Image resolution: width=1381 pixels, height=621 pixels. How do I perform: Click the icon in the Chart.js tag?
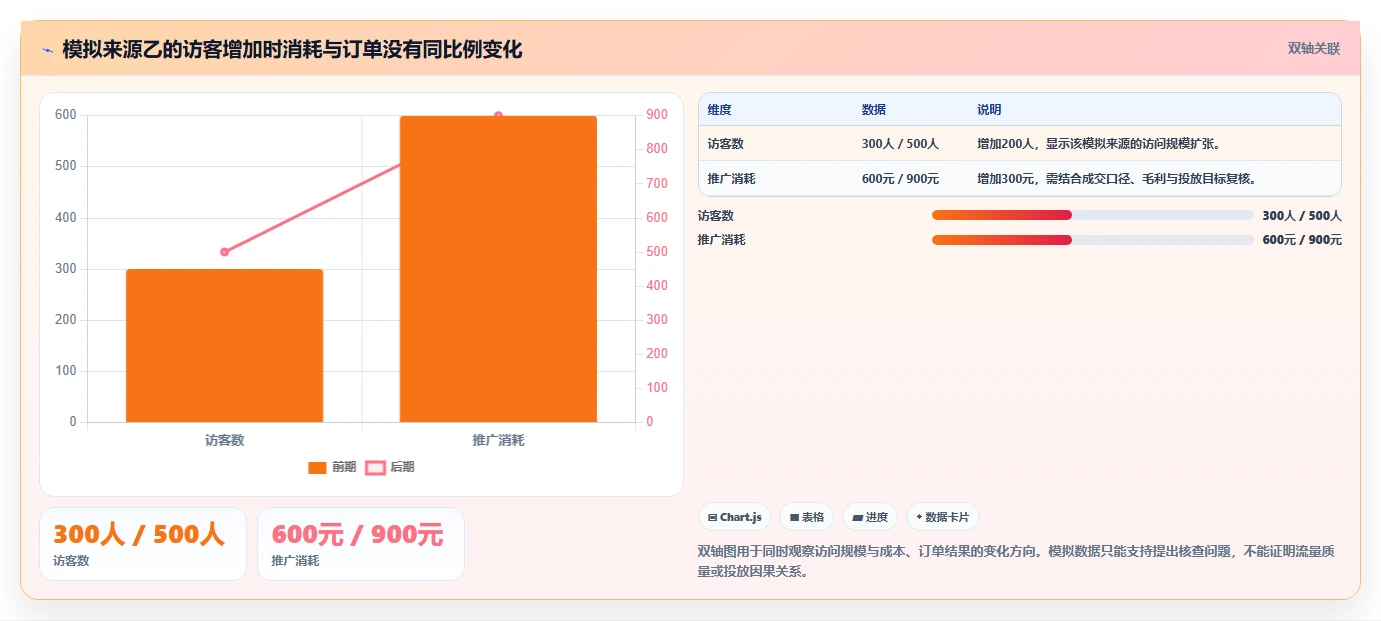(x=712, y=518)
